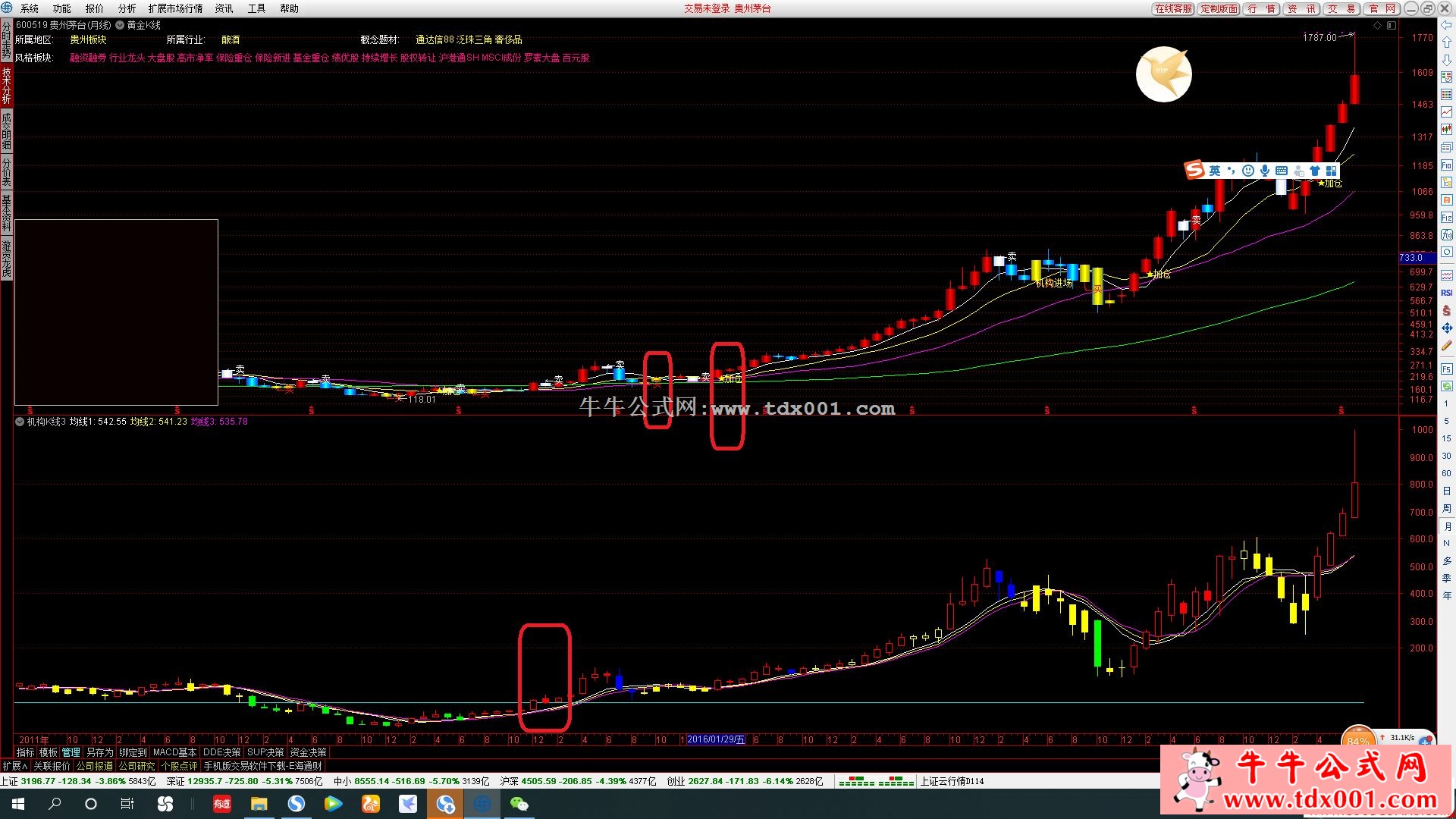
Task: Open the 另存为 save-as option
Action: pos(99,752)
